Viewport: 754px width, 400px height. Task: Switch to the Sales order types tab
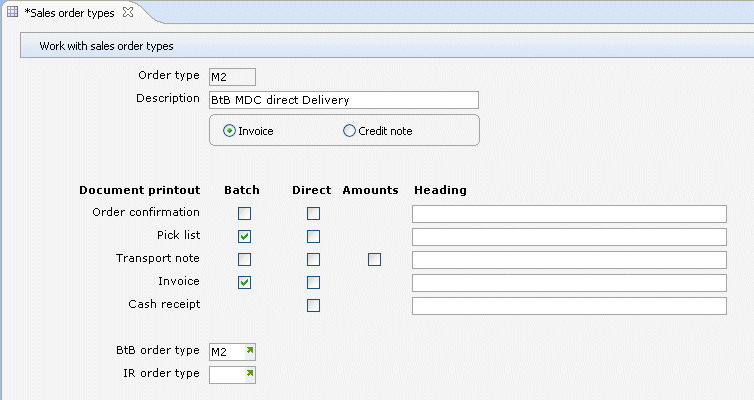(x=70, y=13)
